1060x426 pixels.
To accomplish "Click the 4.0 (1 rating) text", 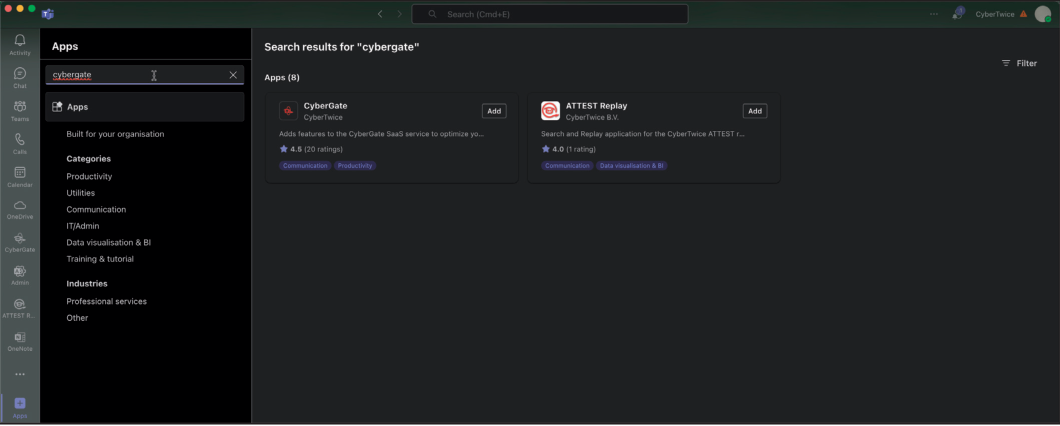I will (574, 149).
